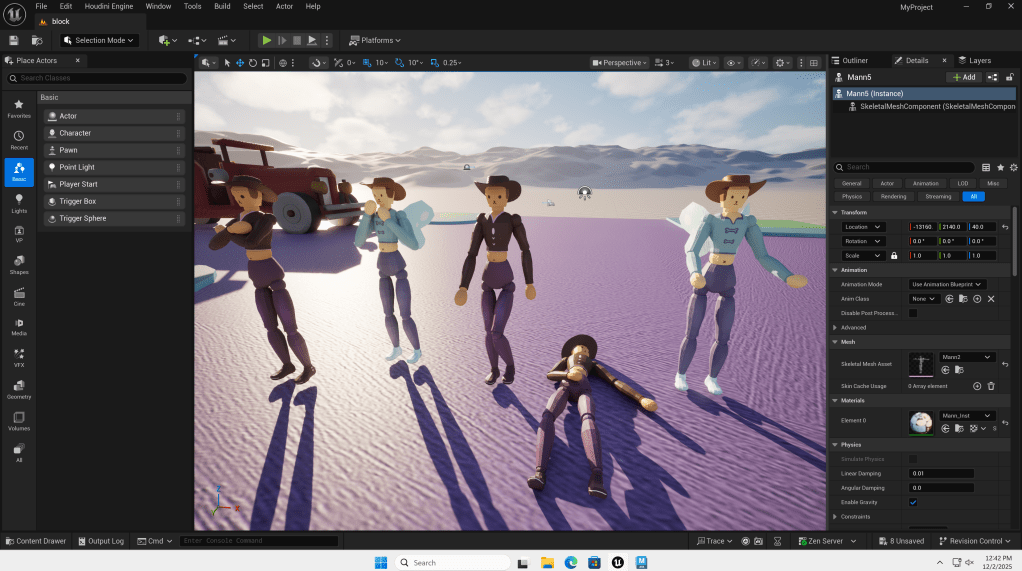The image size is (1022, 571).
Task: Click the Content Drawer button
Action: coord(35,541)
